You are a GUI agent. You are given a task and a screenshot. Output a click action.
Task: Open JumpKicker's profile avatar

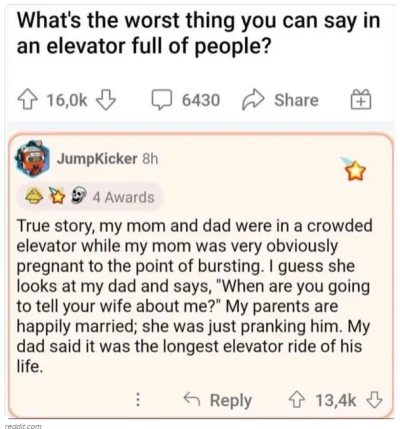point(31,158)
